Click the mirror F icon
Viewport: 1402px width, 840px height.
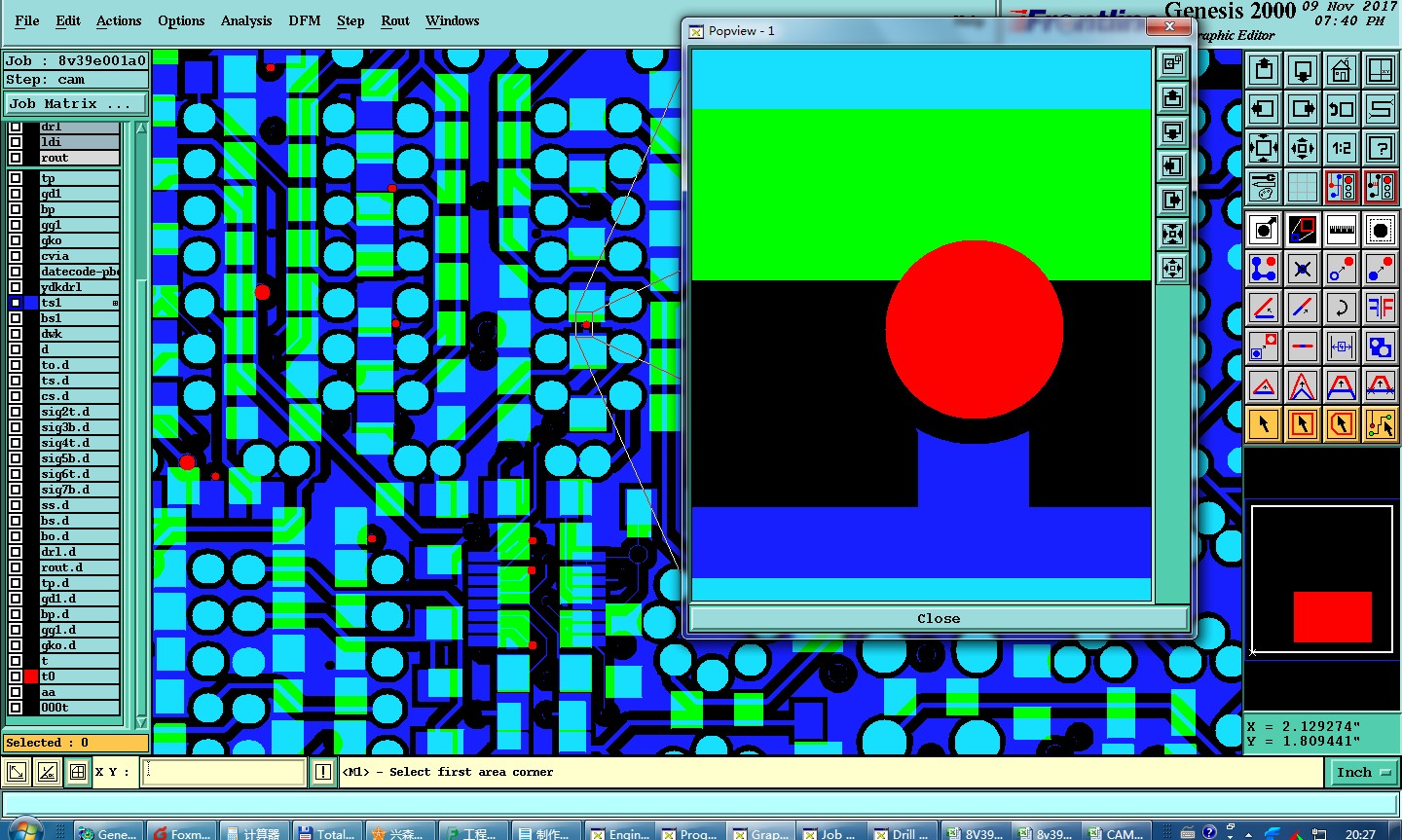pos(1381,308)
